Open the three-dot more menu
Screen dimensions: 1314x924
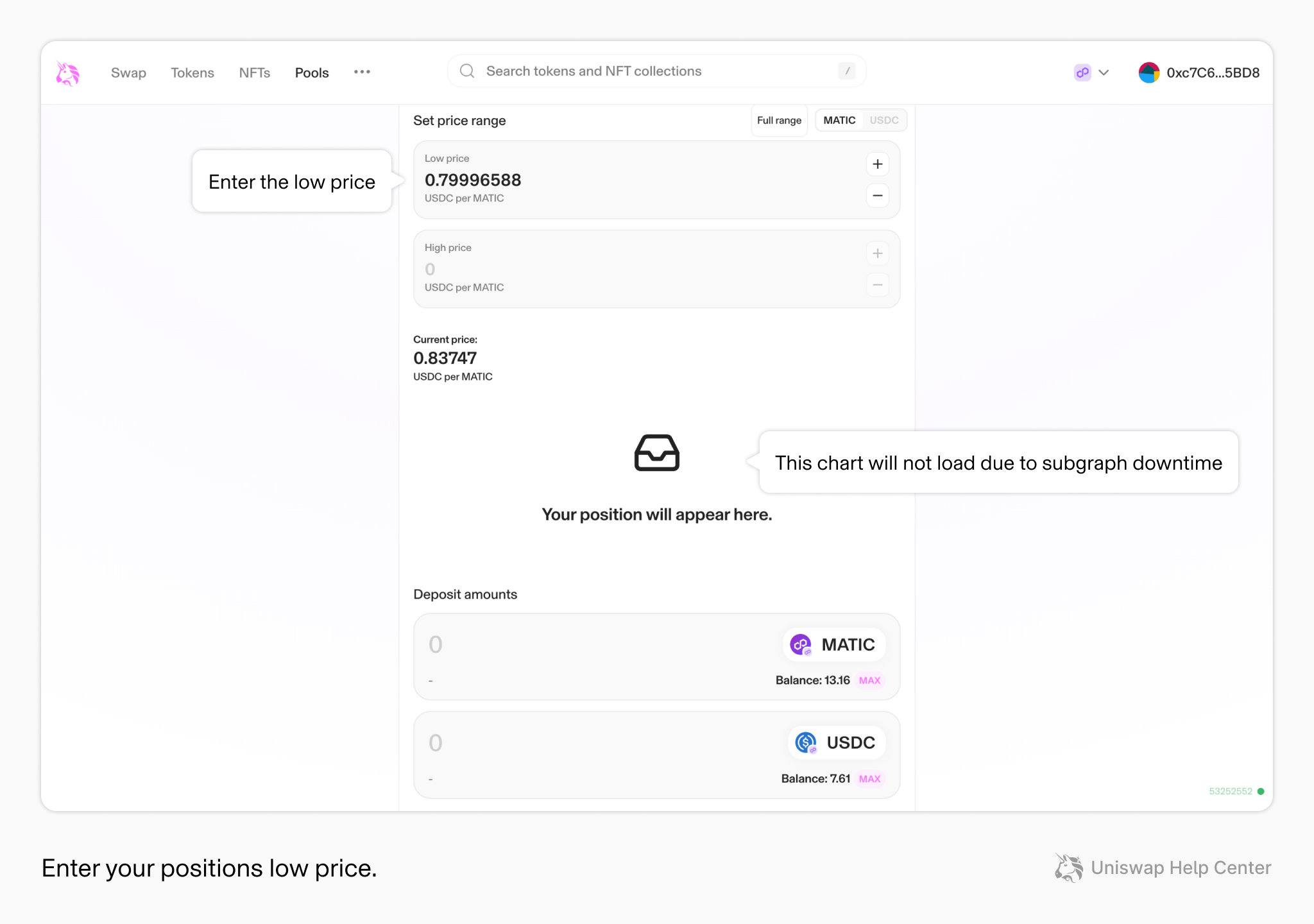(x=362, y=72)
